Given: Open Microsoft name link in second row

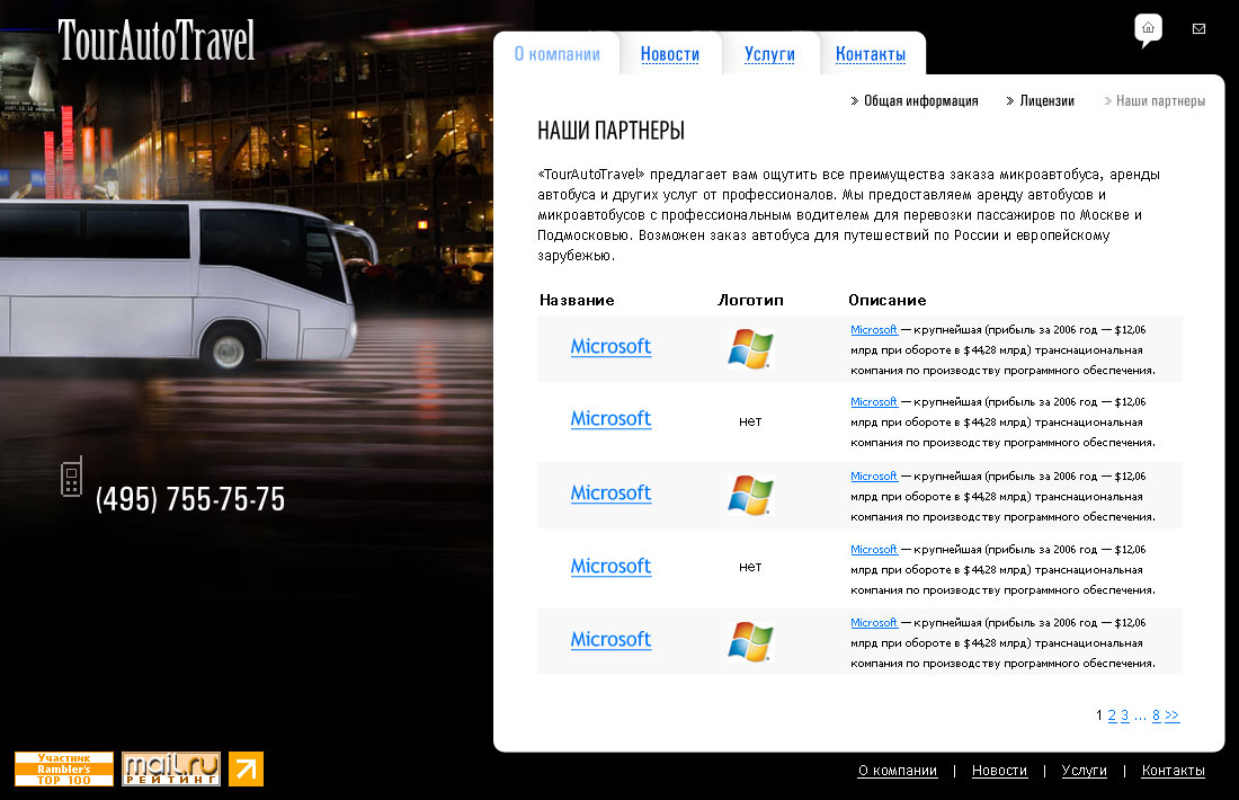Looking at the screenshot, I should [611, 419].
